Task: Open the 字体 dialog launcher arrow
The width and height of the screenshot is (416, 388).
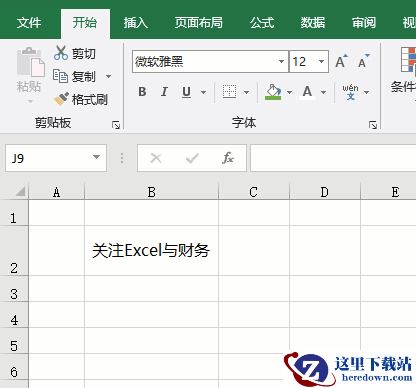Action: coord(373,125)
